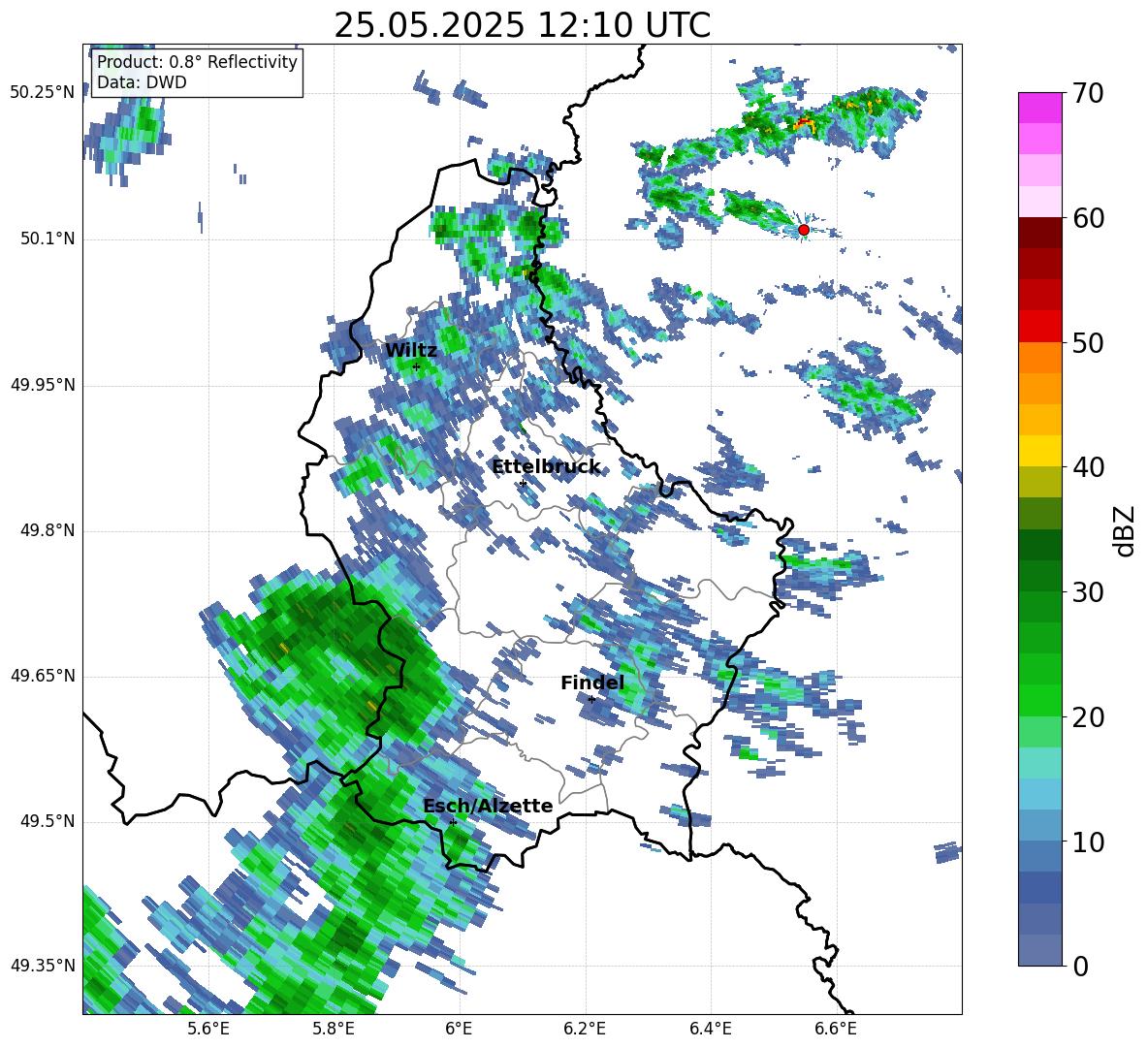Click the 30 tick on the colorbar
1148x1048 pixels.
point(1088,592)
